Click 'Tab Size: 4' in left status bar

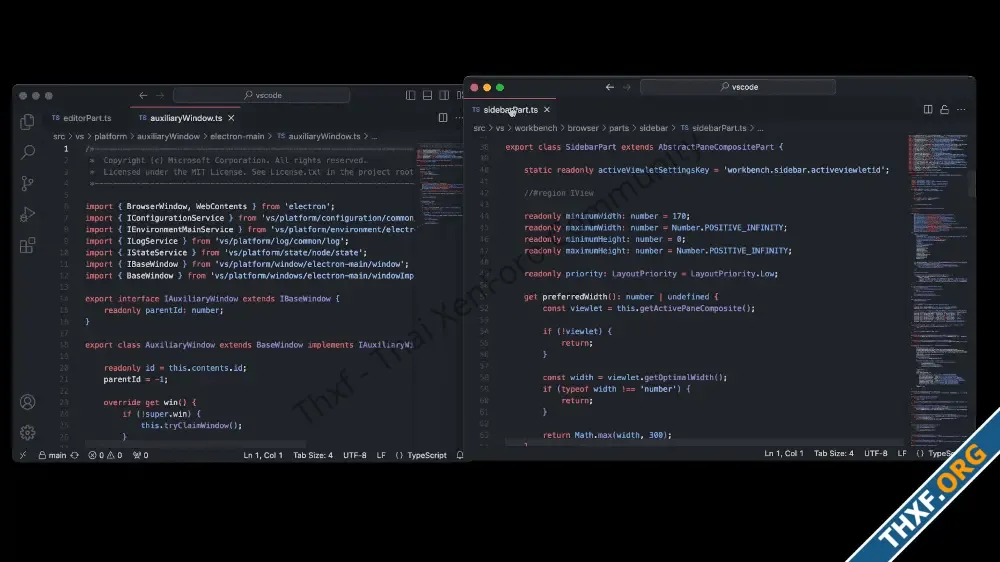tap(312, 455)
